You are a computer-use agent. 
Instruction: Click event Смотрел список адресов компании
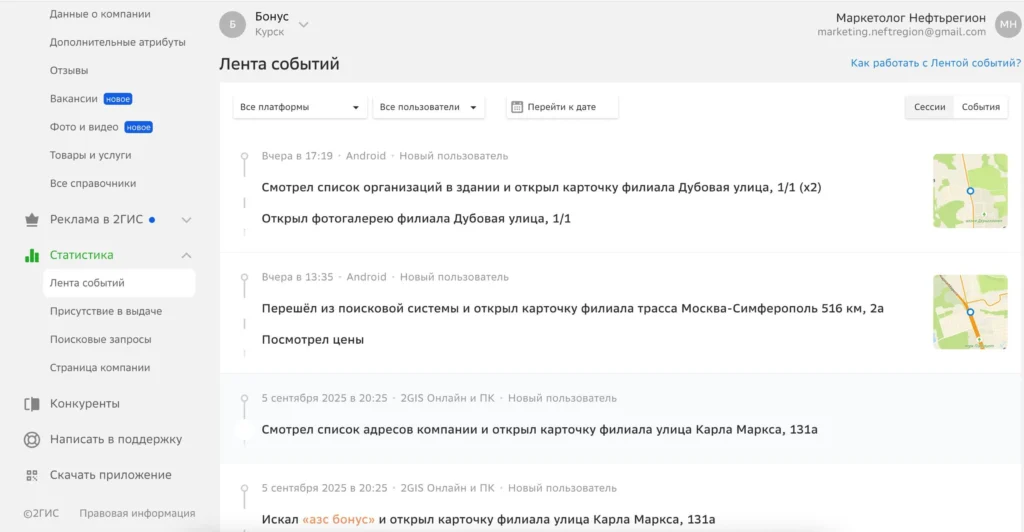(539, 430)
